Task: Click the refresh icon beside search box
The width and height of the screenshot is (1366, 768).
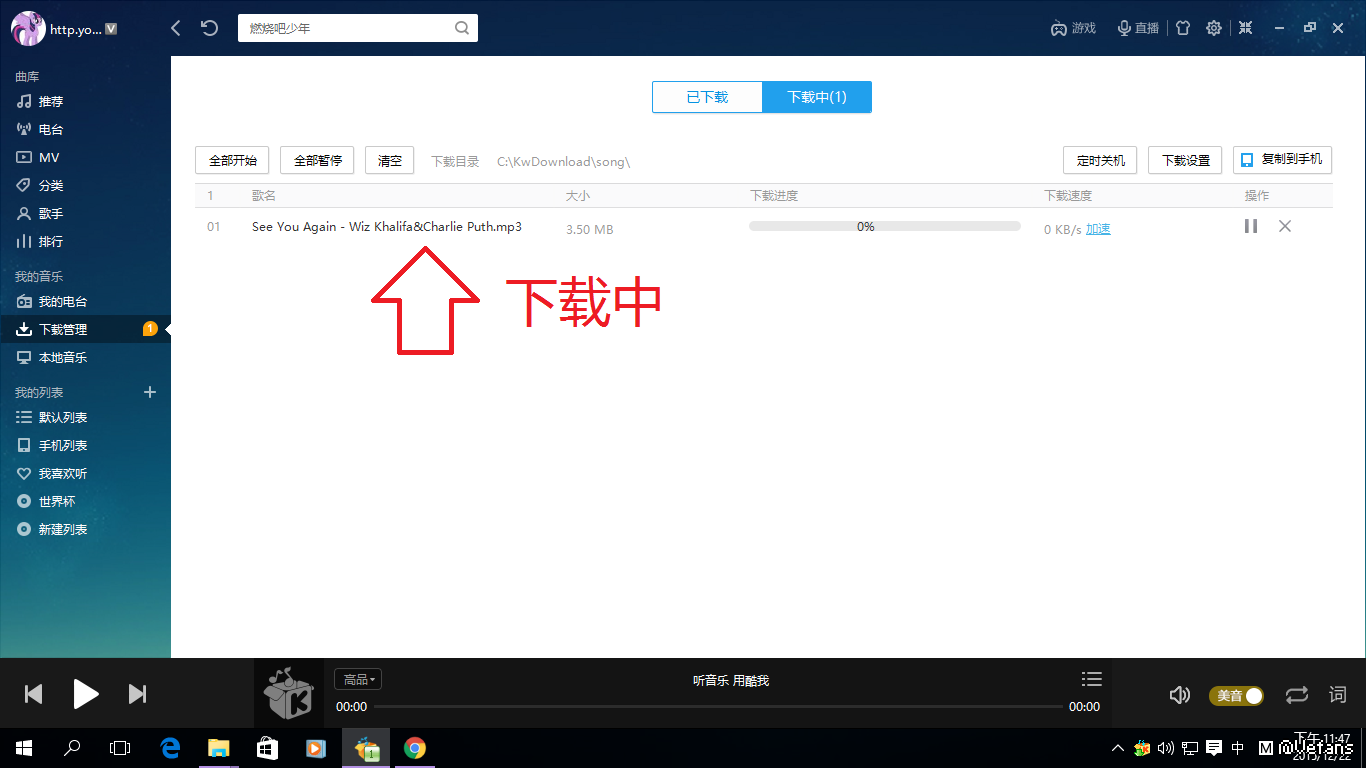Action: pos(209,28)
